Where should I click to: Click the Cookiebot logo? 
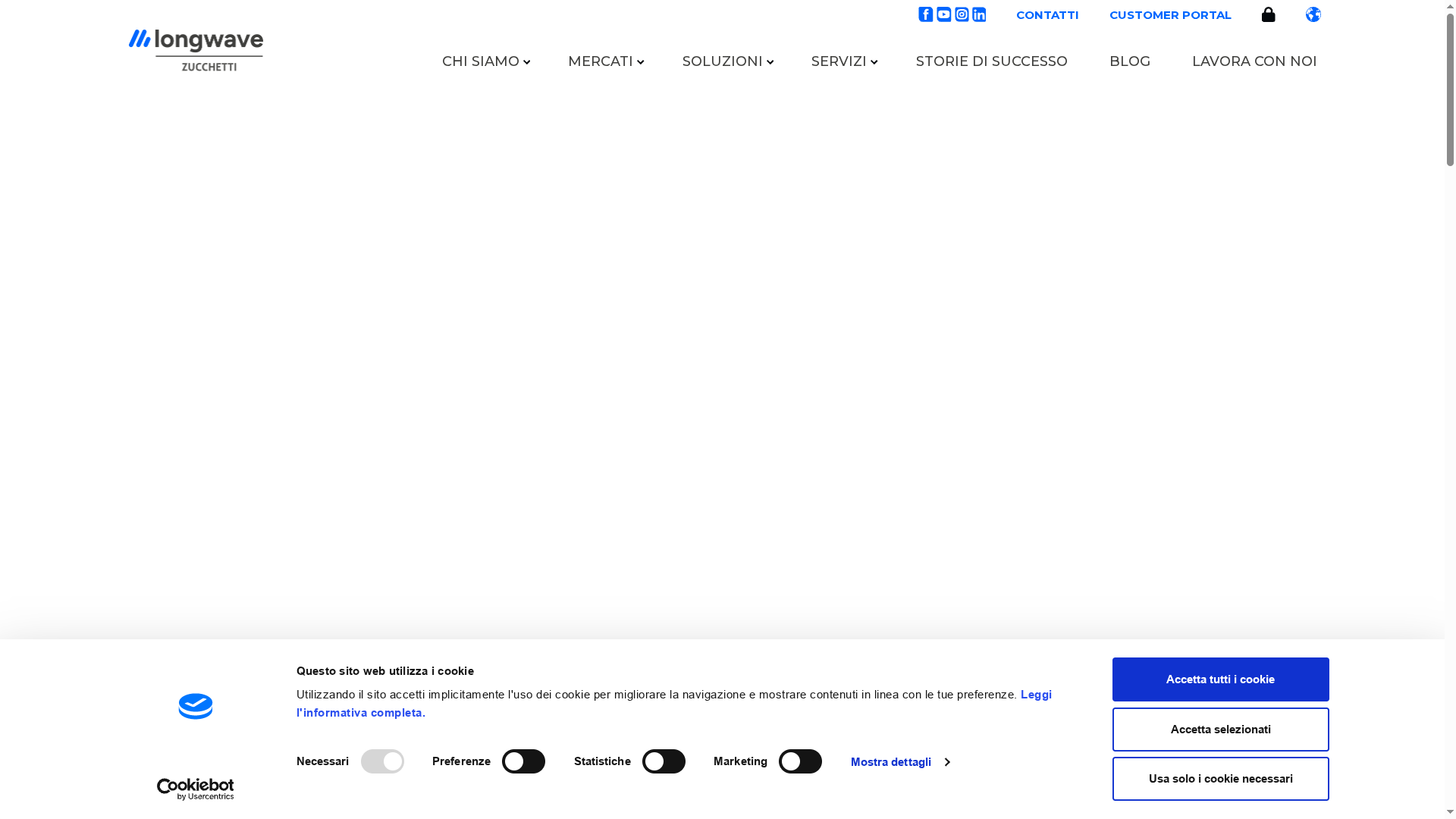point(196,706)
